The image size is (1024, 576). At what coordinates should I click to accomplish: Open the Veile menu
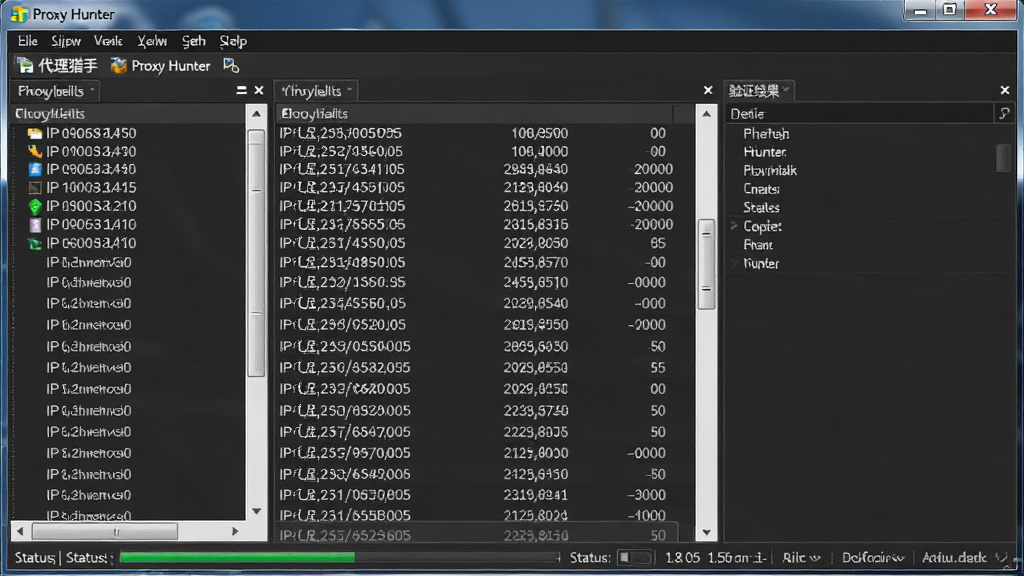pos(108,41)
